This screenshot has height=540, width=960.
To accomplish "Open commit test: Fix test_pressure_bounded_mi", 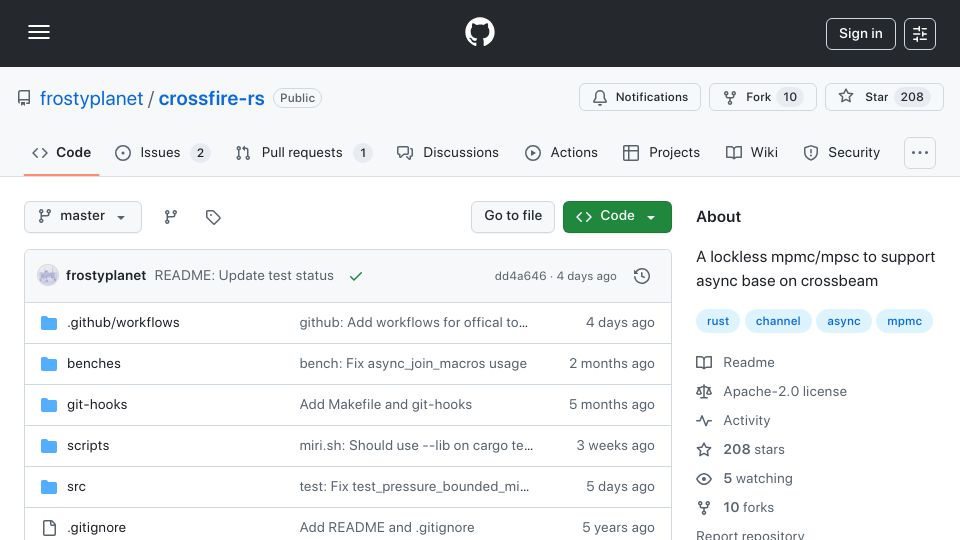I will coord(414,487).
